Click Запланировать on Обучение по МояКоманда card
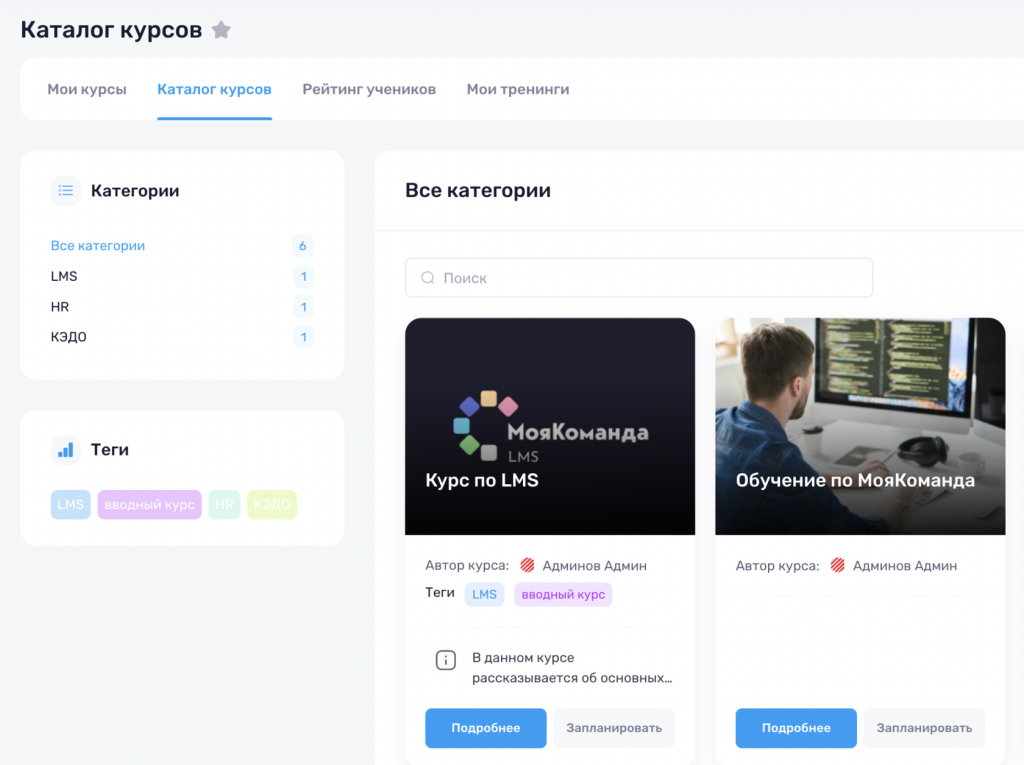The height and width of the screenshot is (765, 1024). (924, 728)
